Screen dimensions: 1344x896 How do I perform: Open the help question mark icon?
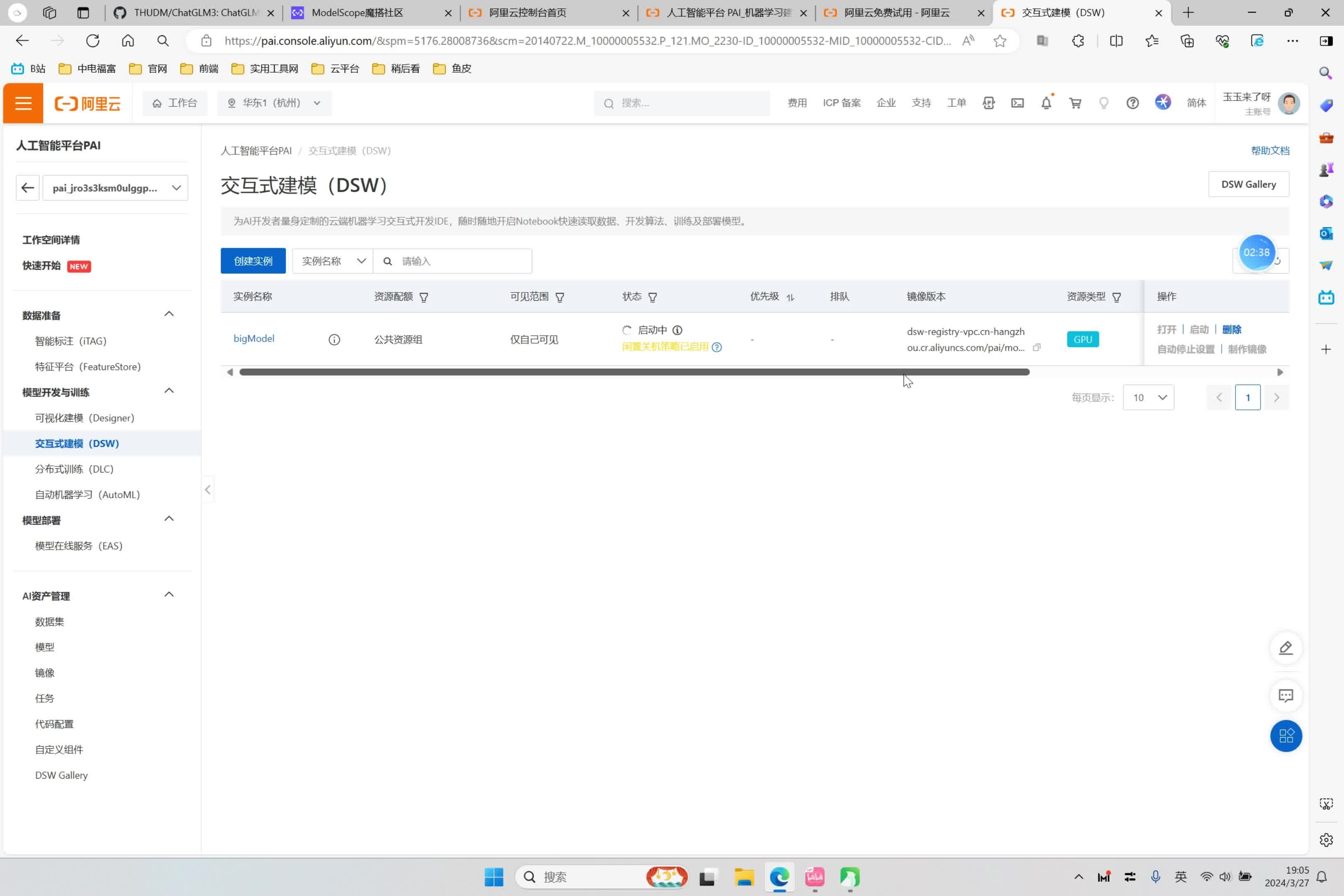(x=1132, y=103)
